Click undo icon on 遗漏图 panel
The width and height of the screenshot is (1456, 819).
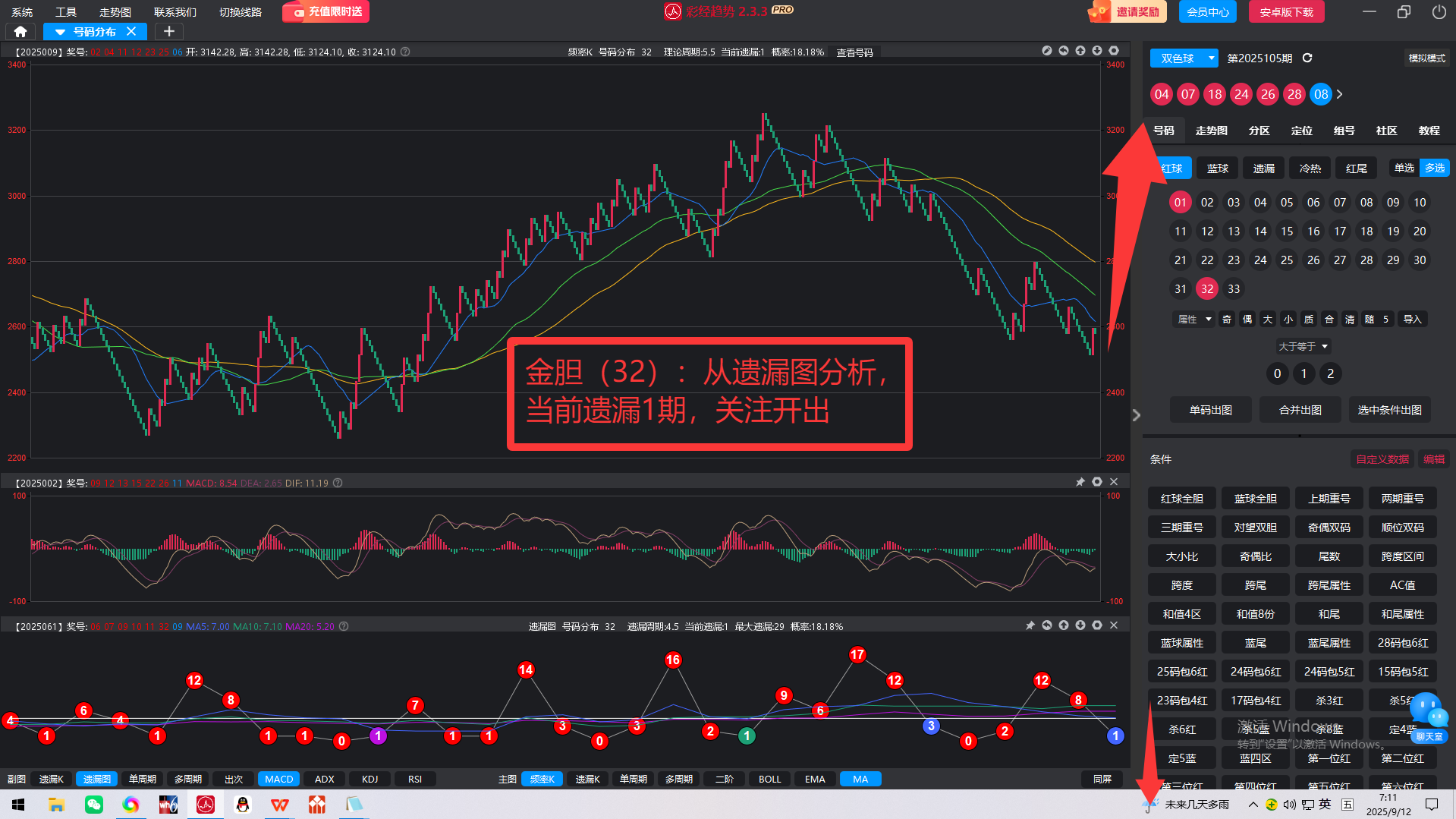[x=1047, y=625]
